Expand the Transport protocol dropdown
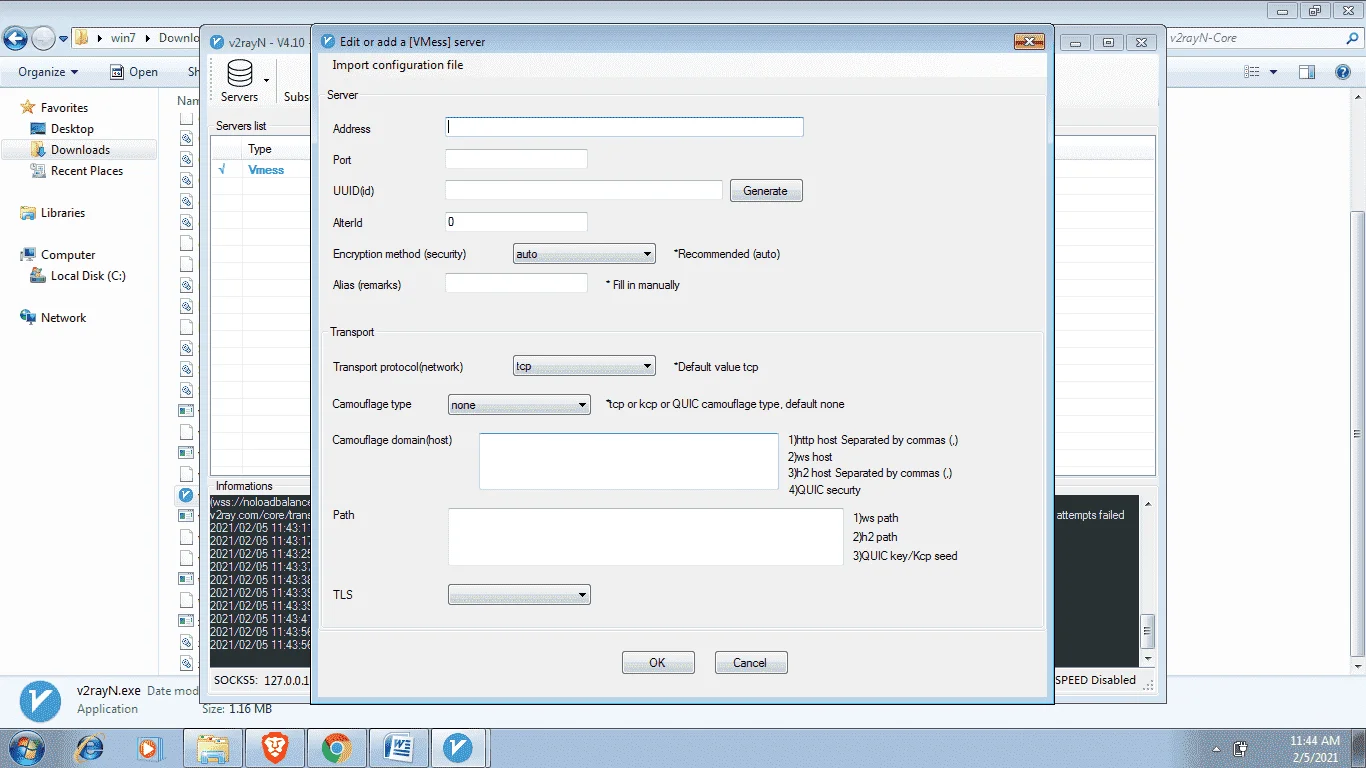This screenshot has height=768, width=1366. tap(584, 366)
